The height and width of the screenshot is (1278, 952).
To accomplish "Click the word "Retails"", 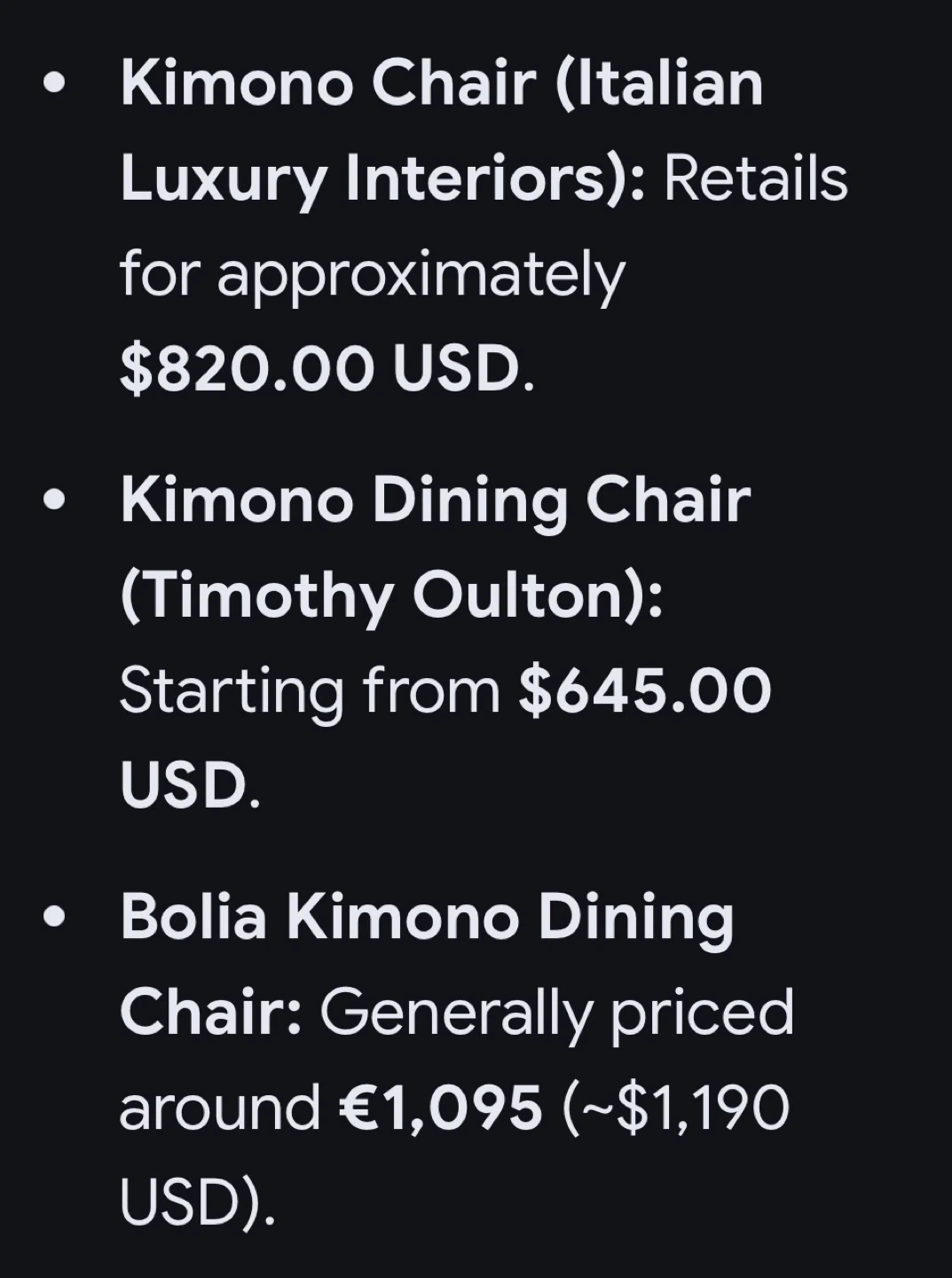I will tap(756, 178).
